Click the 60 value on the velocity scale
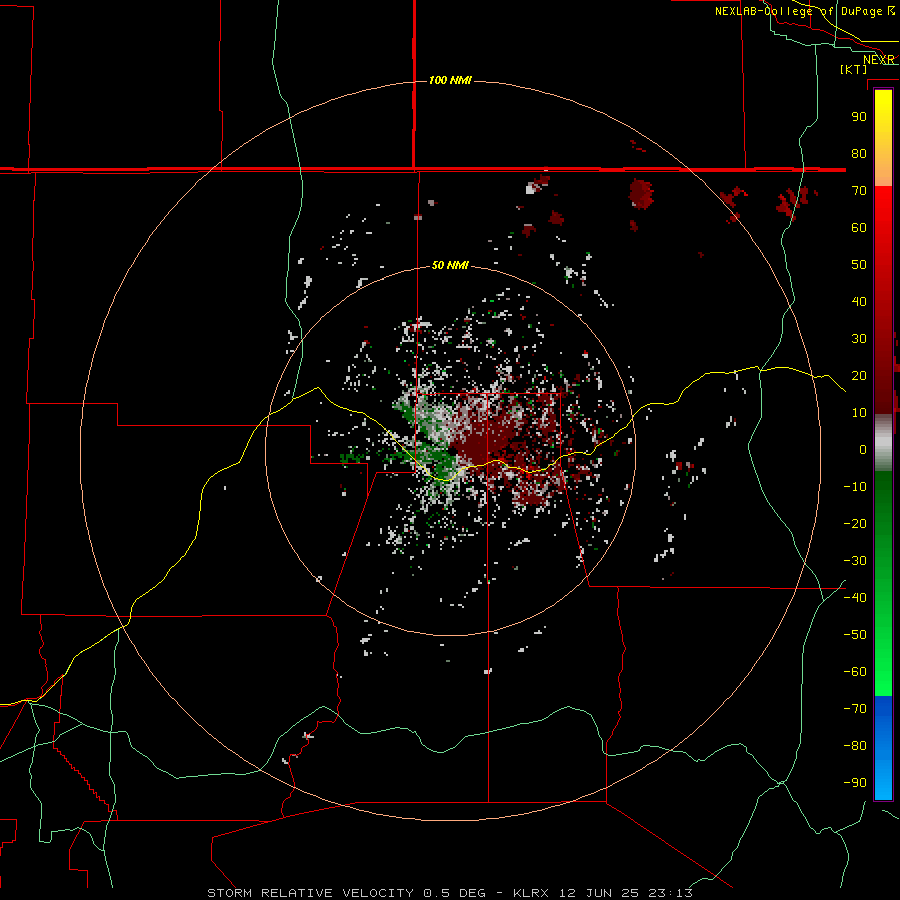The height and width of the screenshot is (900, 900). point(859,227)
